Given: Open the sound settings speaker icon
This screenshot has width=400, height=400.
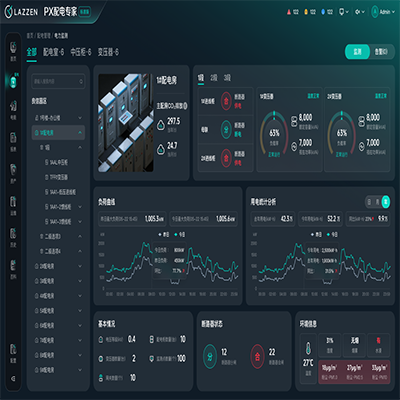Looking at the screenshot, I should click(357, 12).
